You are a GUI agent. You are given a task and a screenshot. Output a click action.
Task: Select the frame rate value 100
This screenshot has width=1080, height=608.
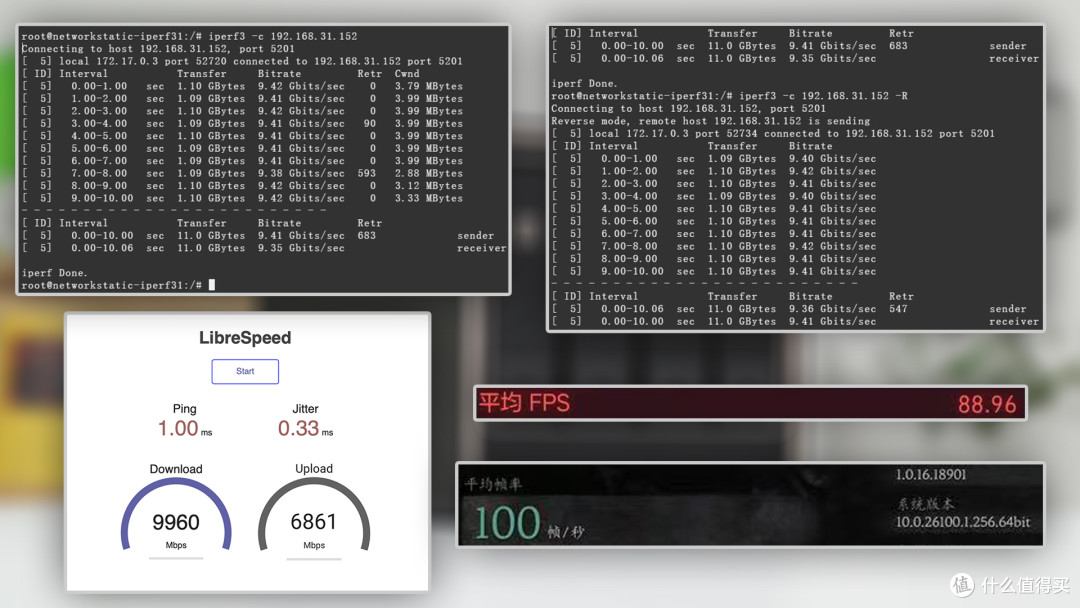pos(507,523)
